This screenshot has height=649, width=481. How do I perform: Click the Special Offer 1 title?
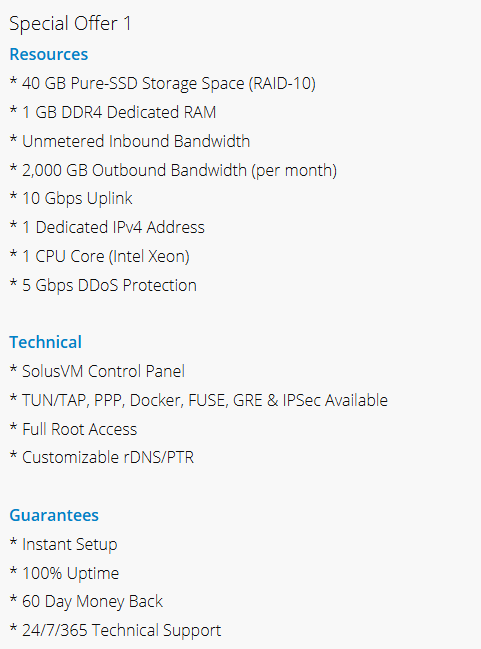tap(70, 24)
